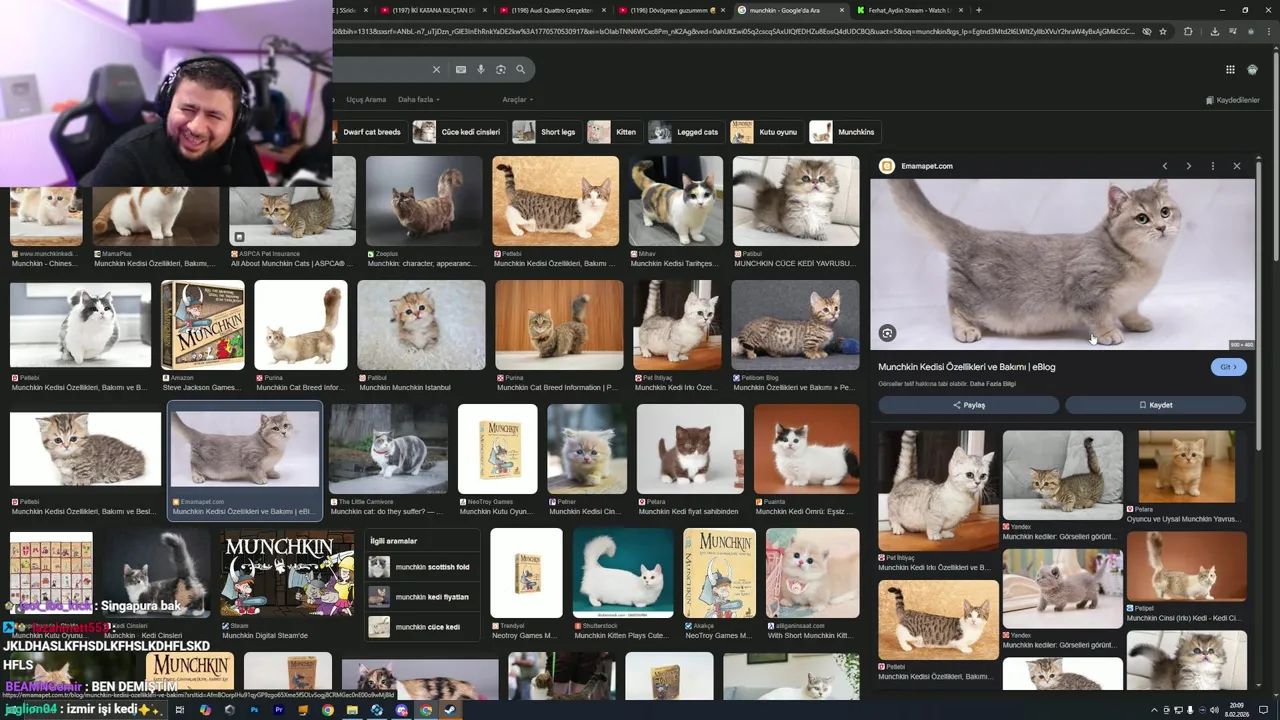Image resolution: width=1280 pixels, height=720 pixels.
Task: Open related search munchkin scottish fold
Action: pos(420,567)
